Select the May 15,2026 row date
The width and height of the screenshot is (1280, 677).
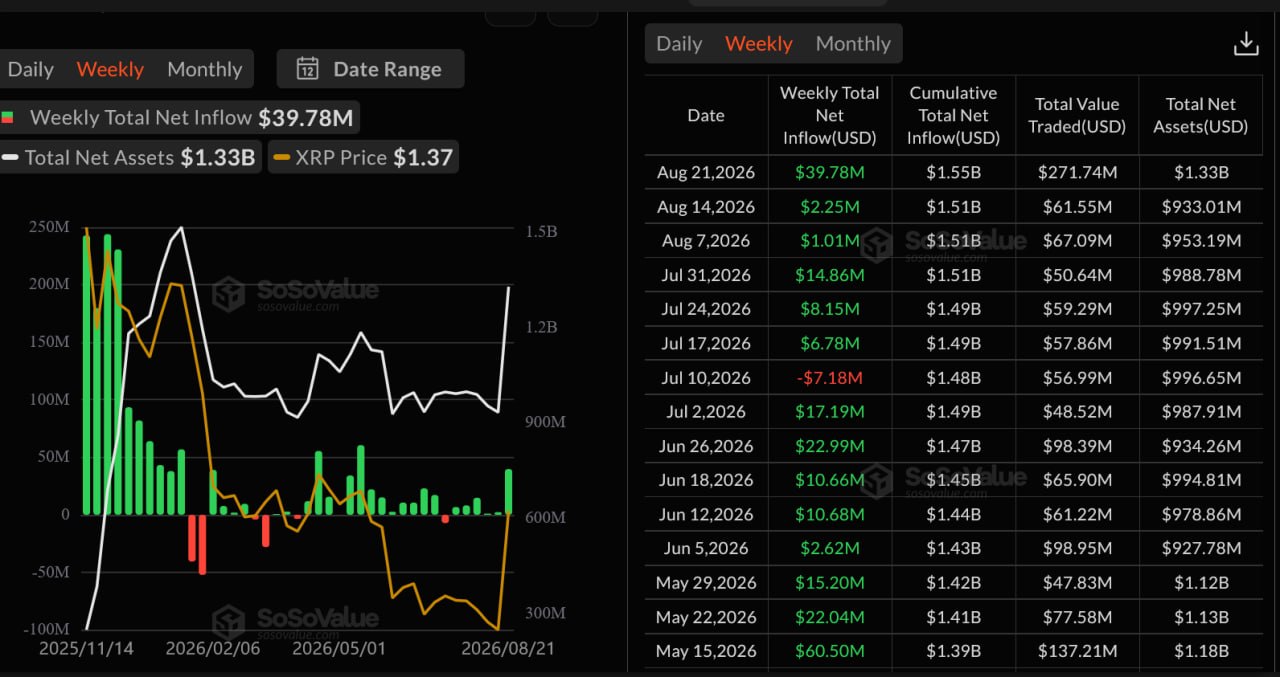point(706,651)
